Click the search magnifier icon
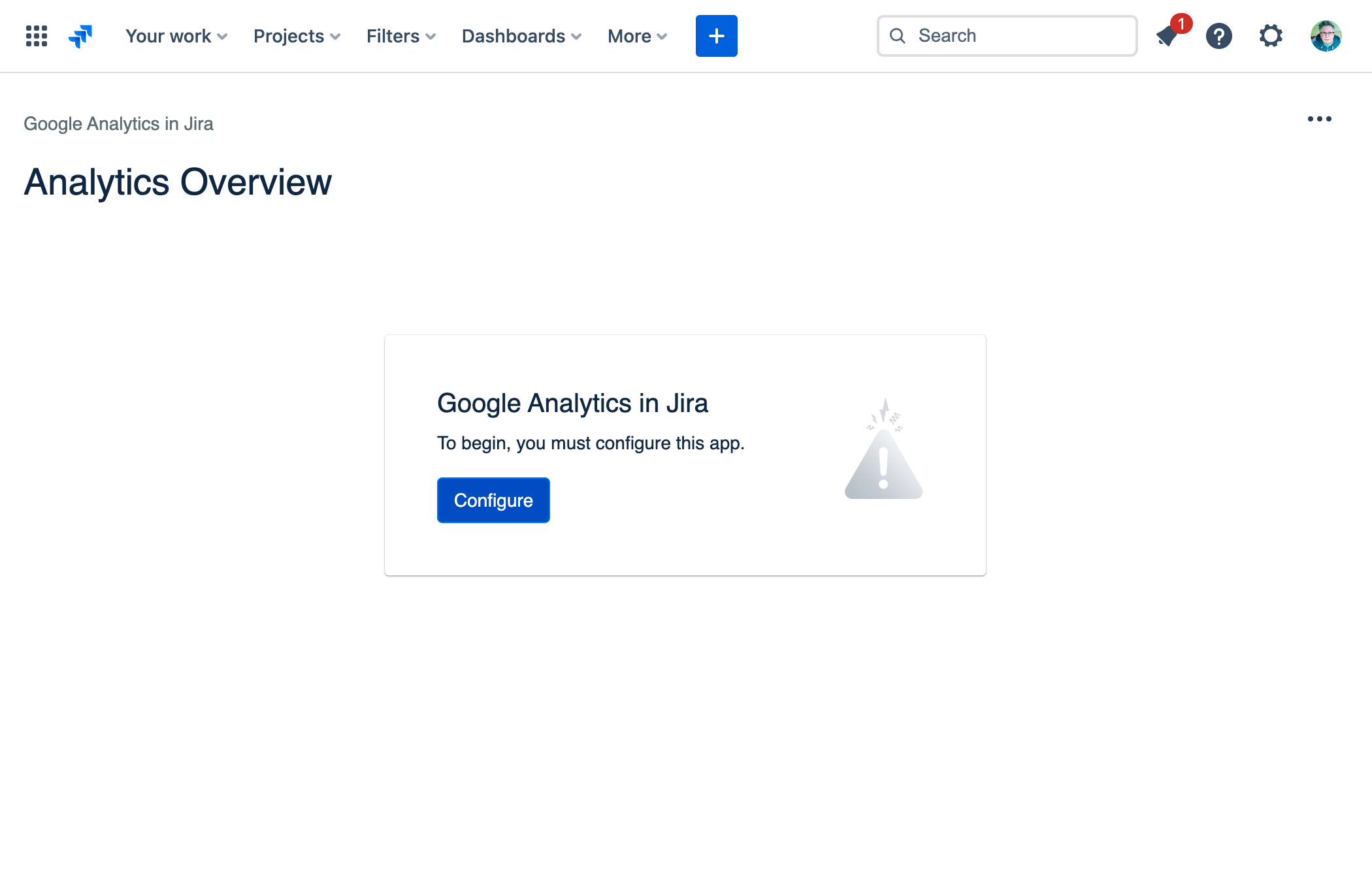1372x879 pixels. click(x=898, y=36)
